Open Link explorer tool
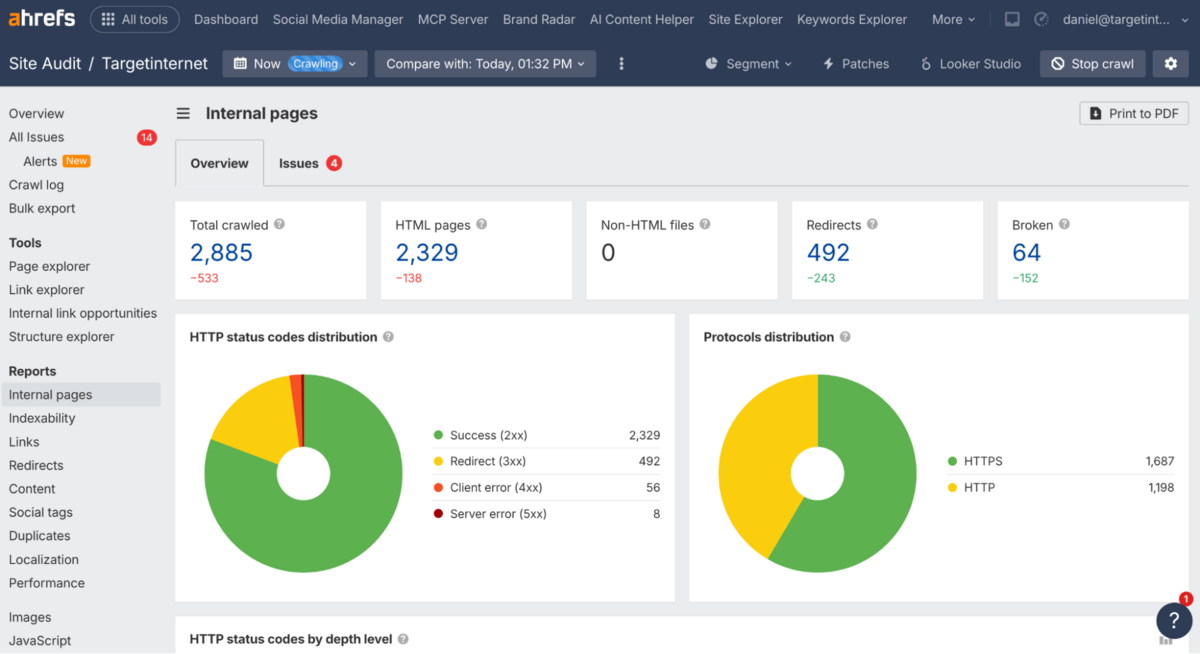Image resolution: width=1200 pixels, height=654 pixels. point(46,290)
